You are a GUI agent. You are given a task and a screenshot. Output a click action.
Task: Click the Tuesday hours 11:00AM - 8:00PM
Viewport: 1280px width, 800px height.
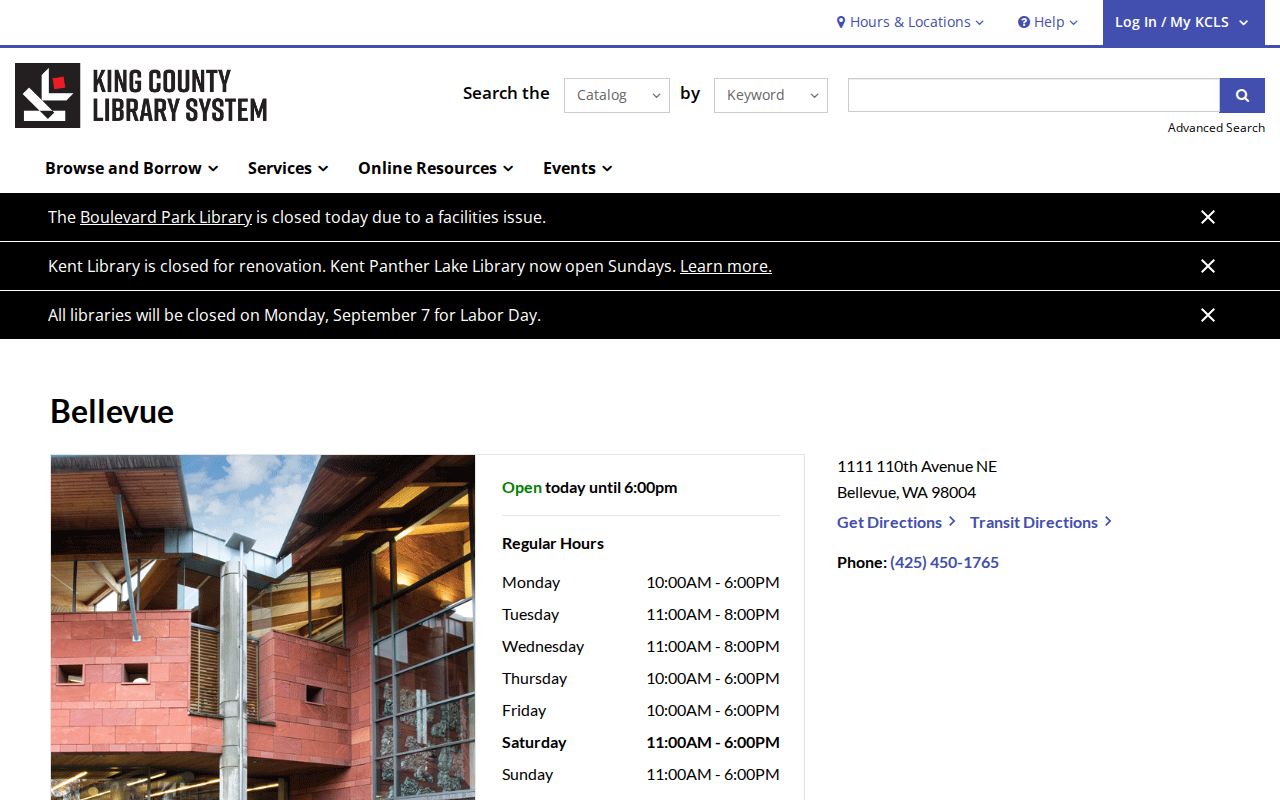click(x=713, y=614)
